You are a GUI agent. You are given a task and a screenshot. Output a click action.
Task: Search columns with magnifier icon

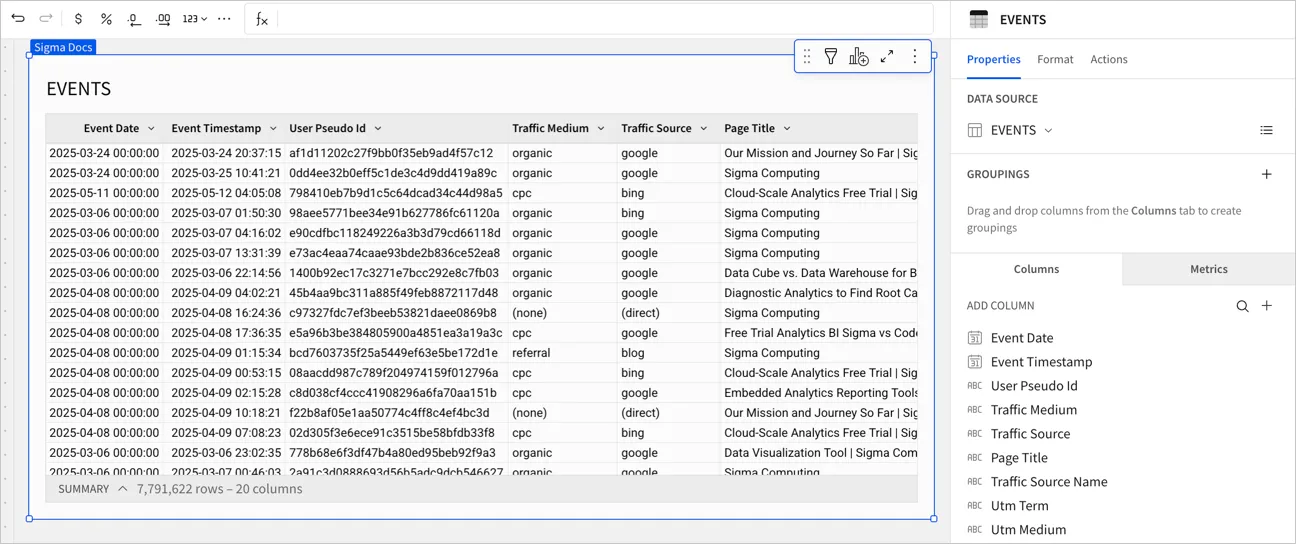pos(1242,306)
